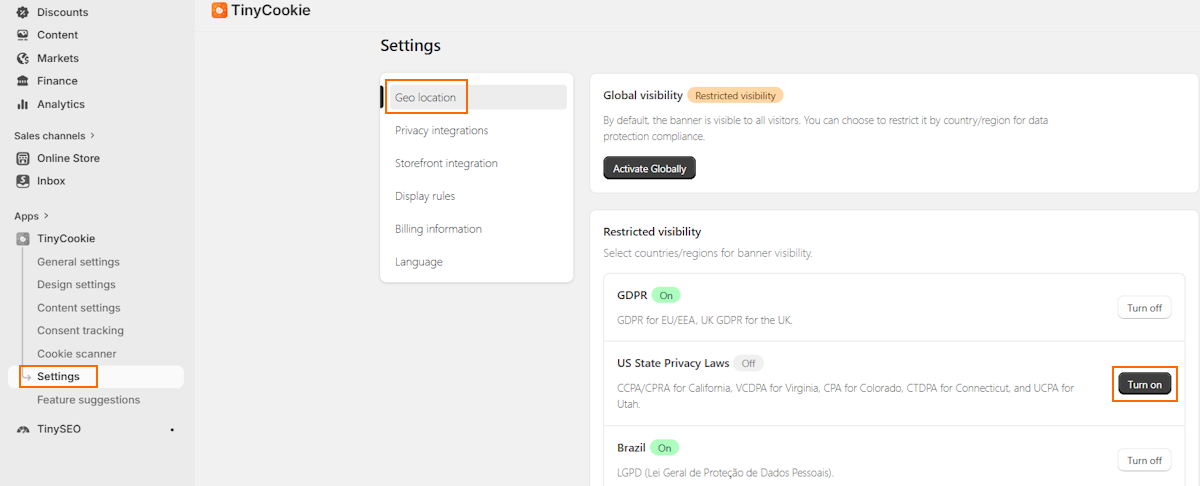1200x486 pixels.
Task: Click the Content icon in sidebar
Action: coord(23,35)
